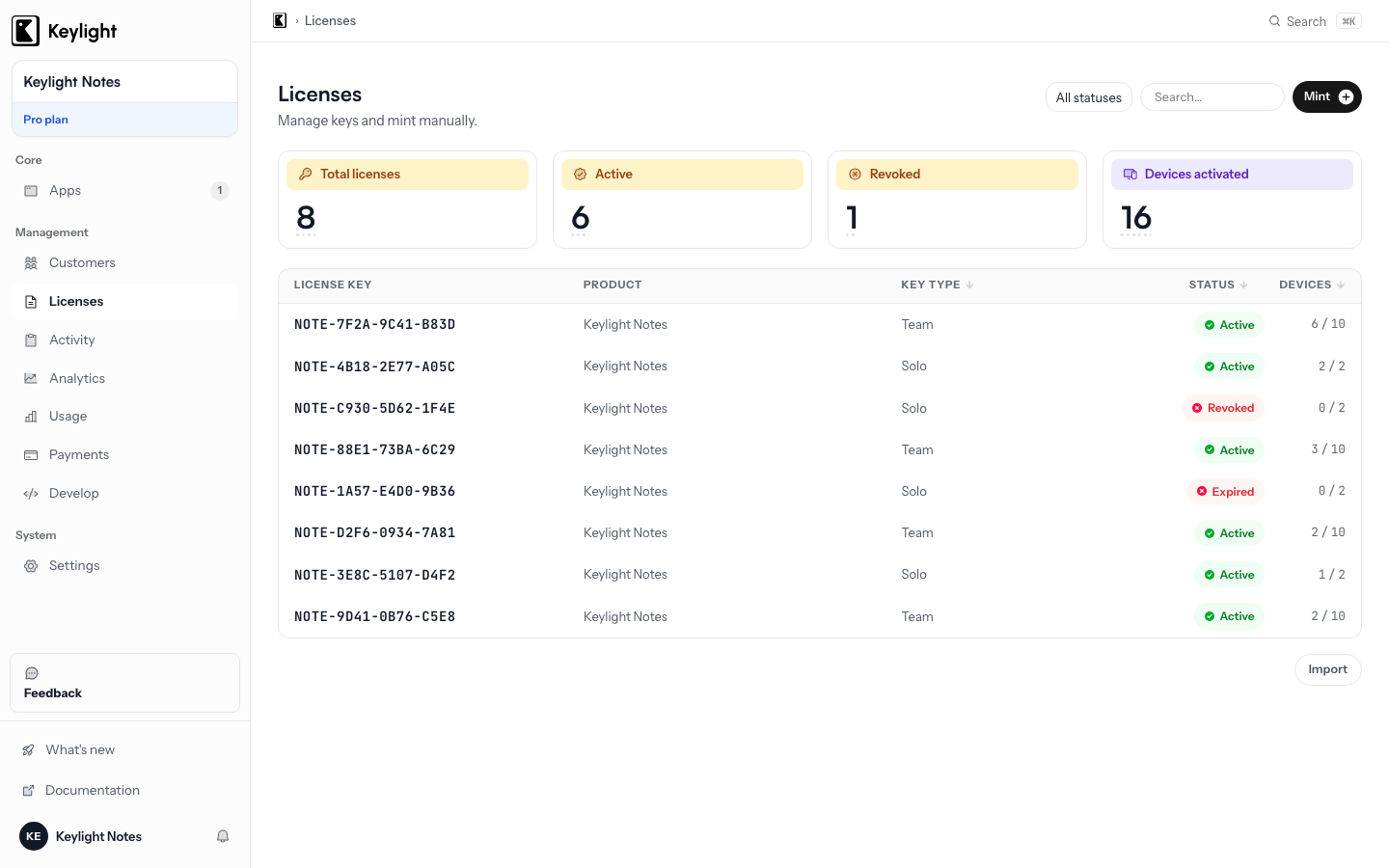1389x868 pixels.
Task: Click the Expired status badge
Action: click(x=1225, y=492)
